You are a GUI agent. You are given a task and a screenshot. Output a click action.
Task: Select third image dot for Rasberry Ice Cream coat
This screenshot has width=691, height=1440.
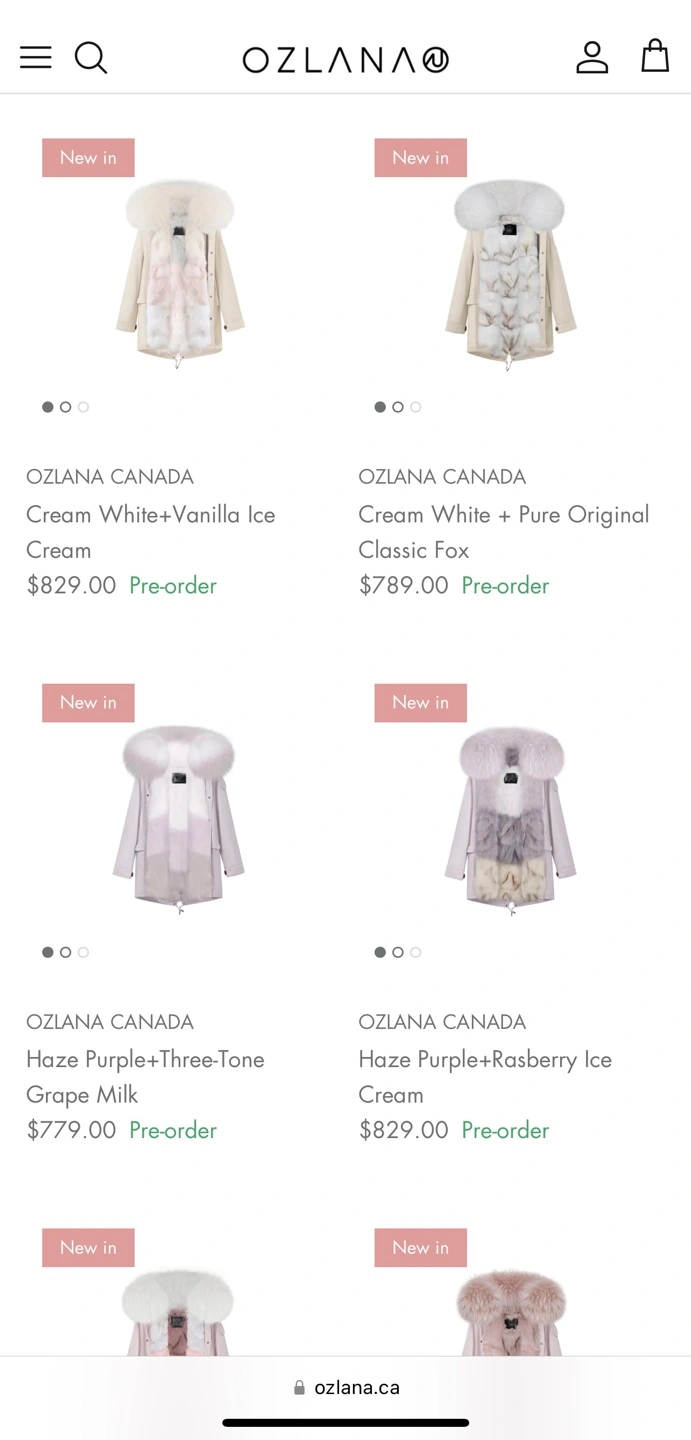(x=416, y=952)
